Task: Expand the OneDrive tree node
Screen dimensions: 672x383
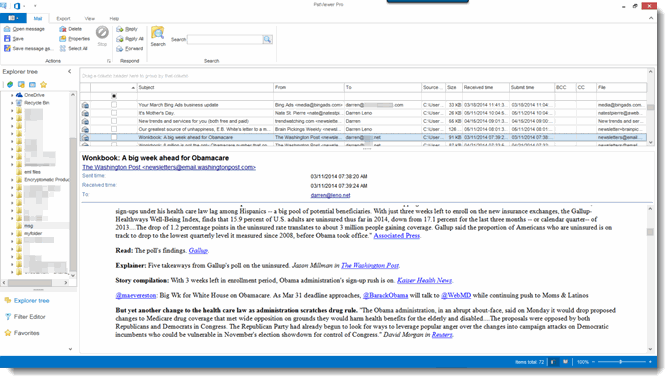Action: [12, 95]
